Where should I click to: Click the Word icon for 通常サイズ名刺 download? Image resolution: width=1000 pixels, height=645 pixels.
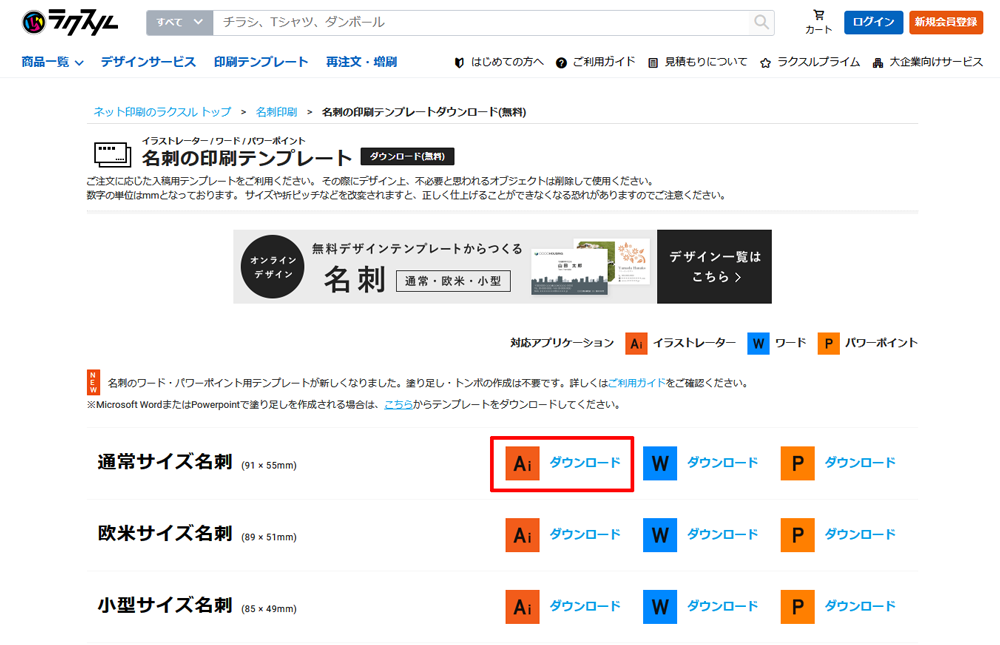click(660, 463)
